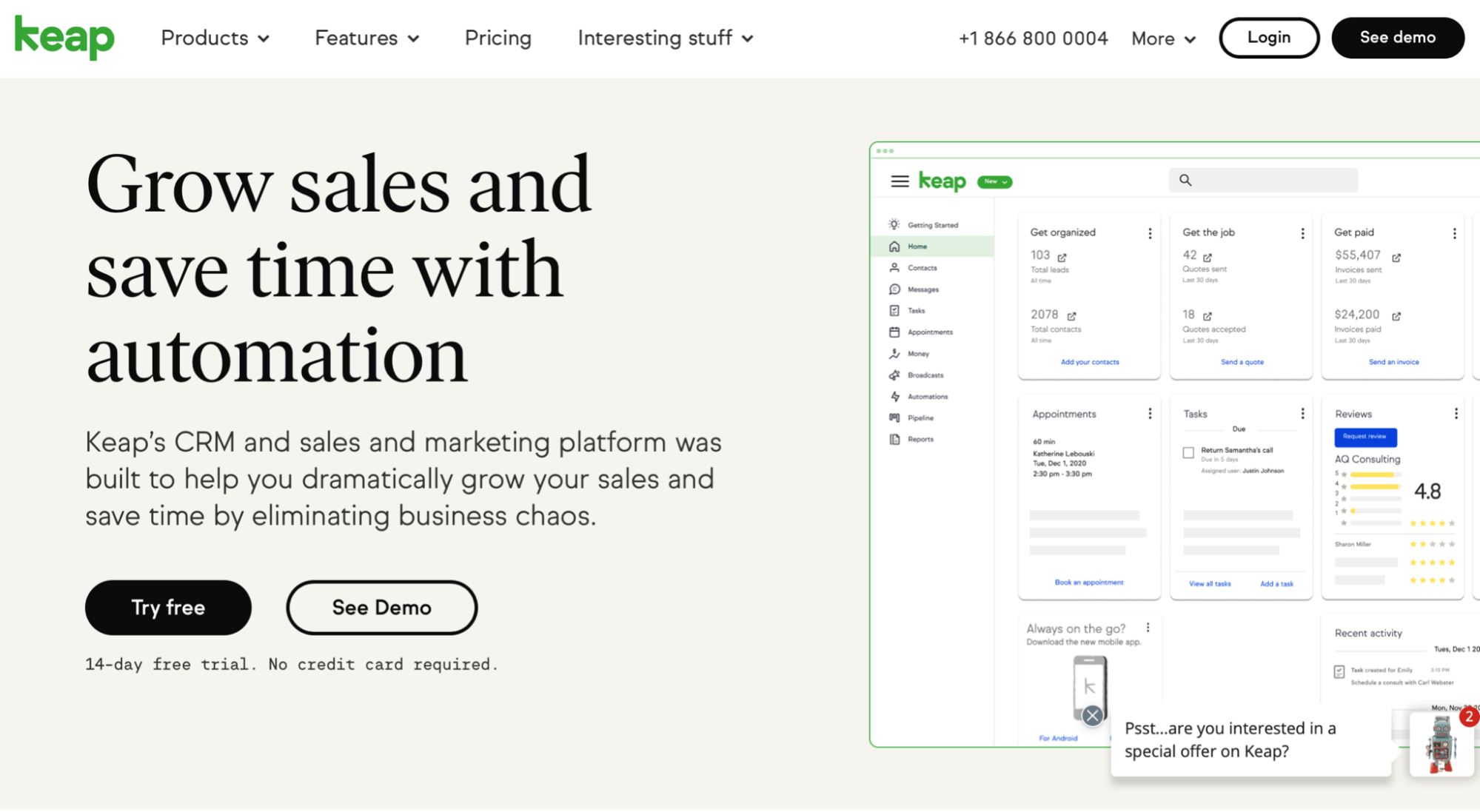Dismiss the special offer chat popup
Screen dimensions: 1480x812
pyautogui.click(x=1092, y=716)
